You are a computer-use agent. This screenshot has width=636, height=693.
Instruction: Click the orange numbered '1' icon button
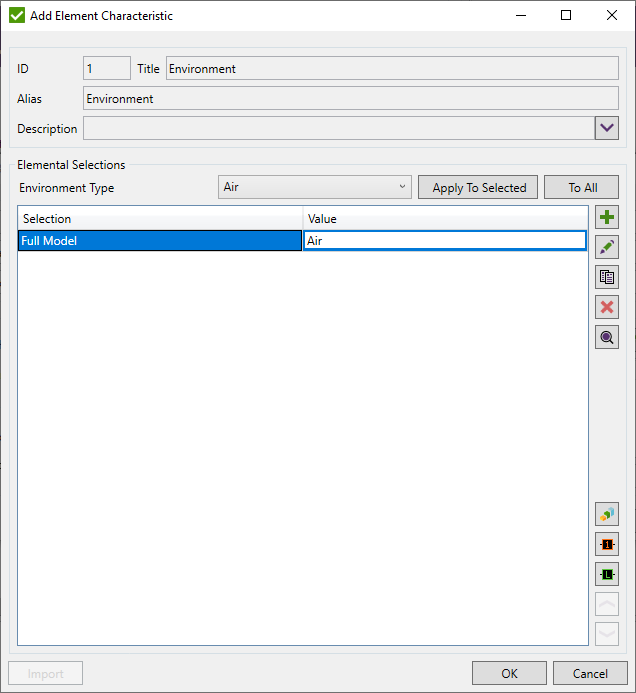click(x=606, y=545)
